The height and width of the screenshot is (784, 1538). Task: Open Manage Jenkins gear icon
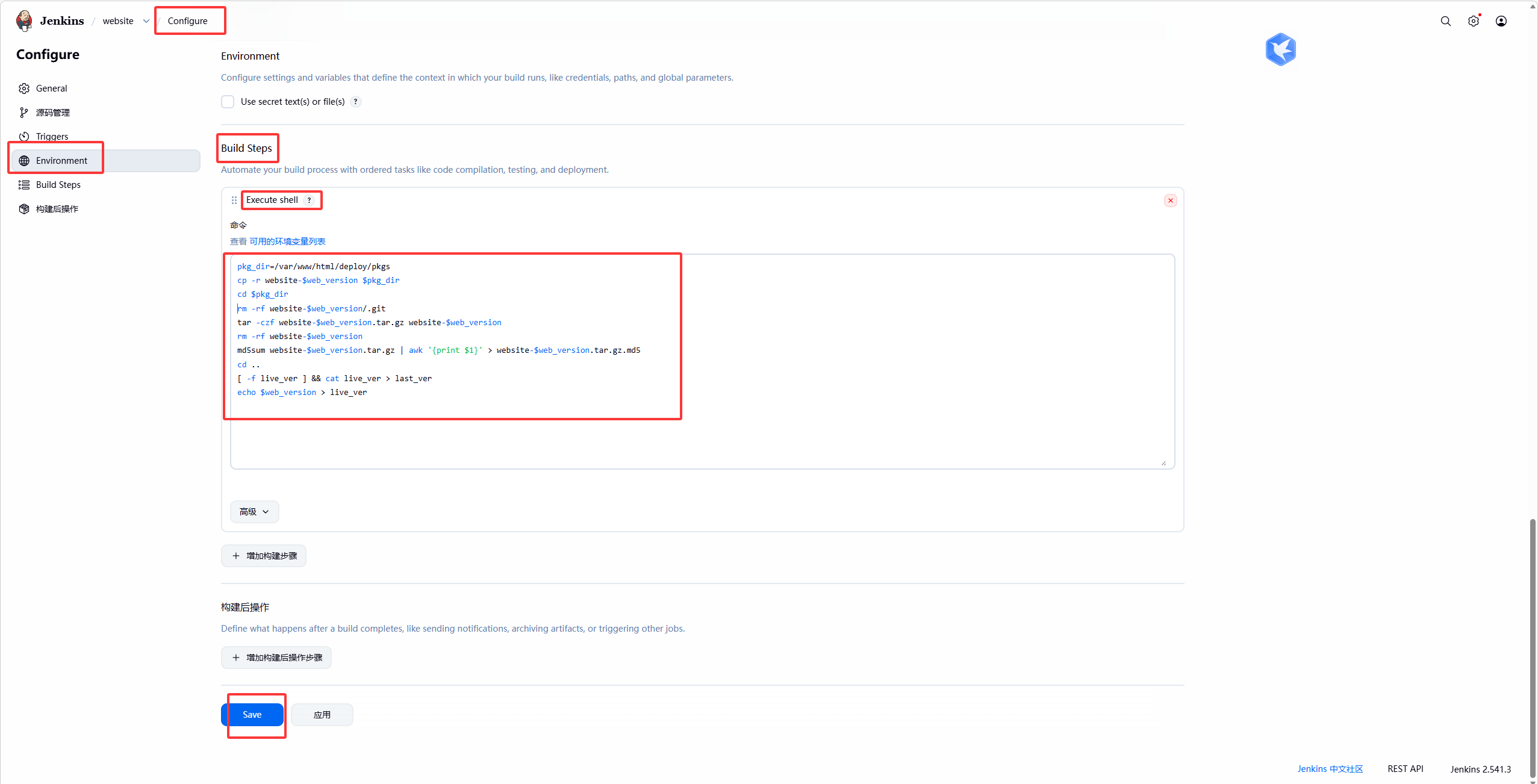[x=1473, y=21]
